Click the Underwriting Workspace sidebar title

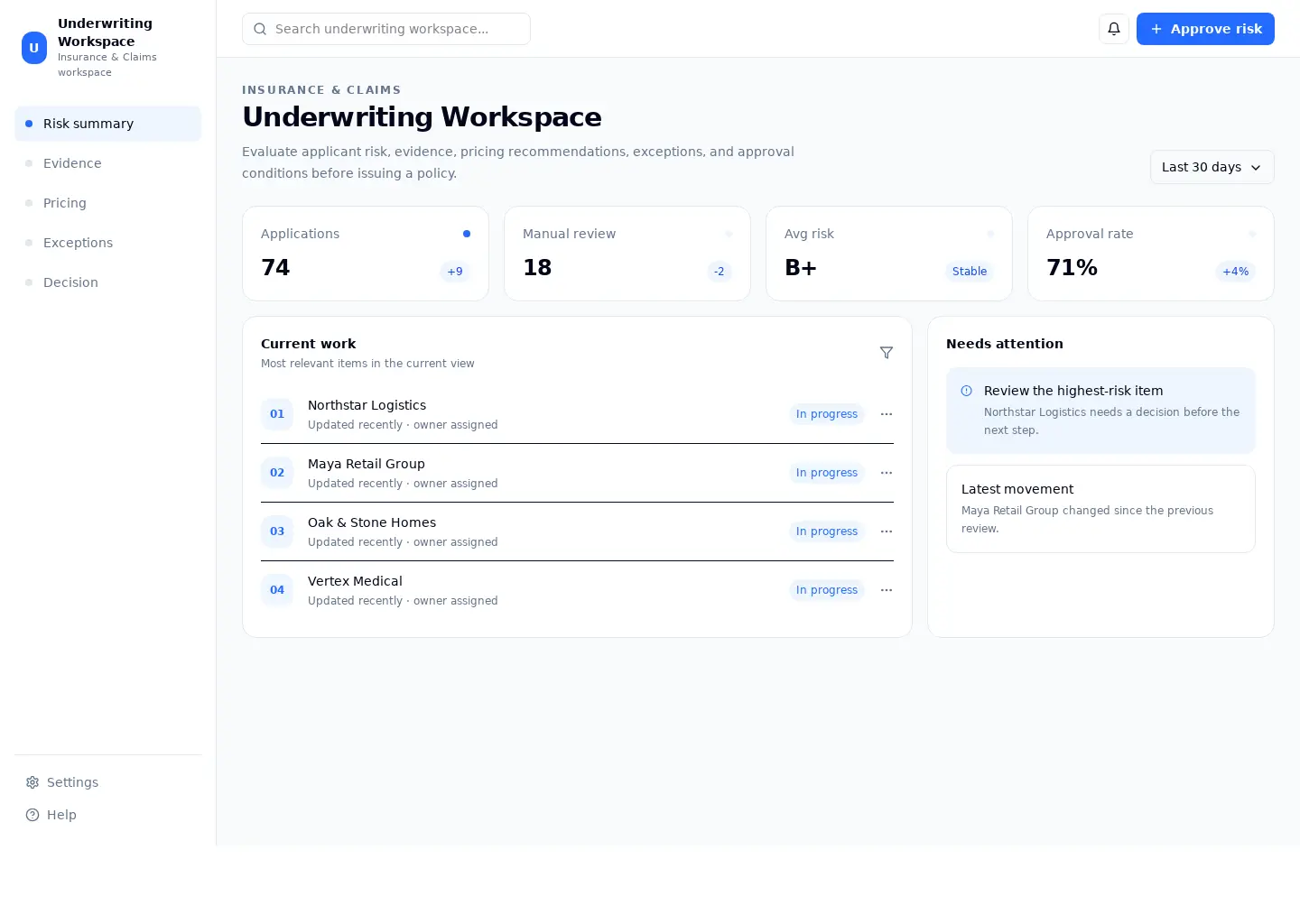coord(105,32)
